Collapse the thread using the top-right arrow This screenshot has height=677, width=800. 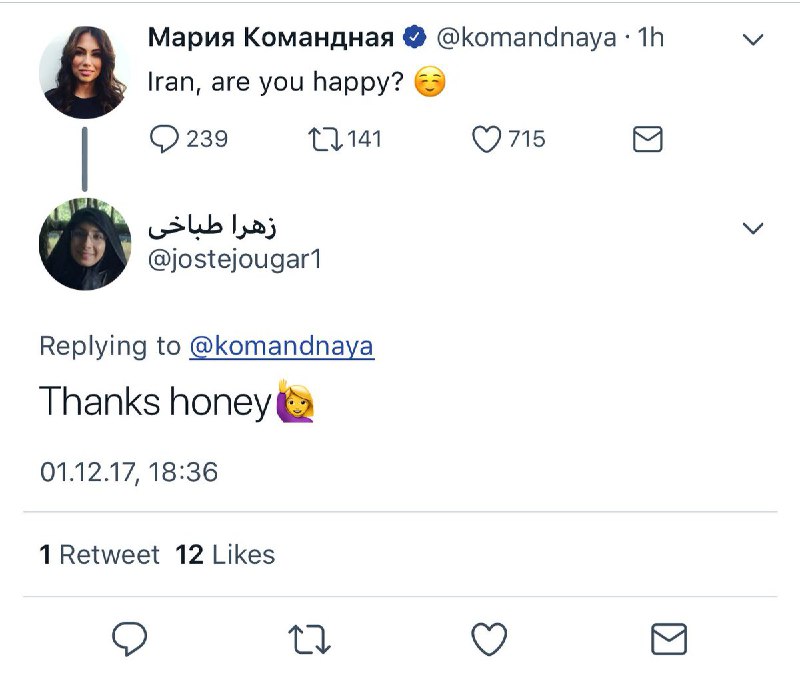pos(751,39)
